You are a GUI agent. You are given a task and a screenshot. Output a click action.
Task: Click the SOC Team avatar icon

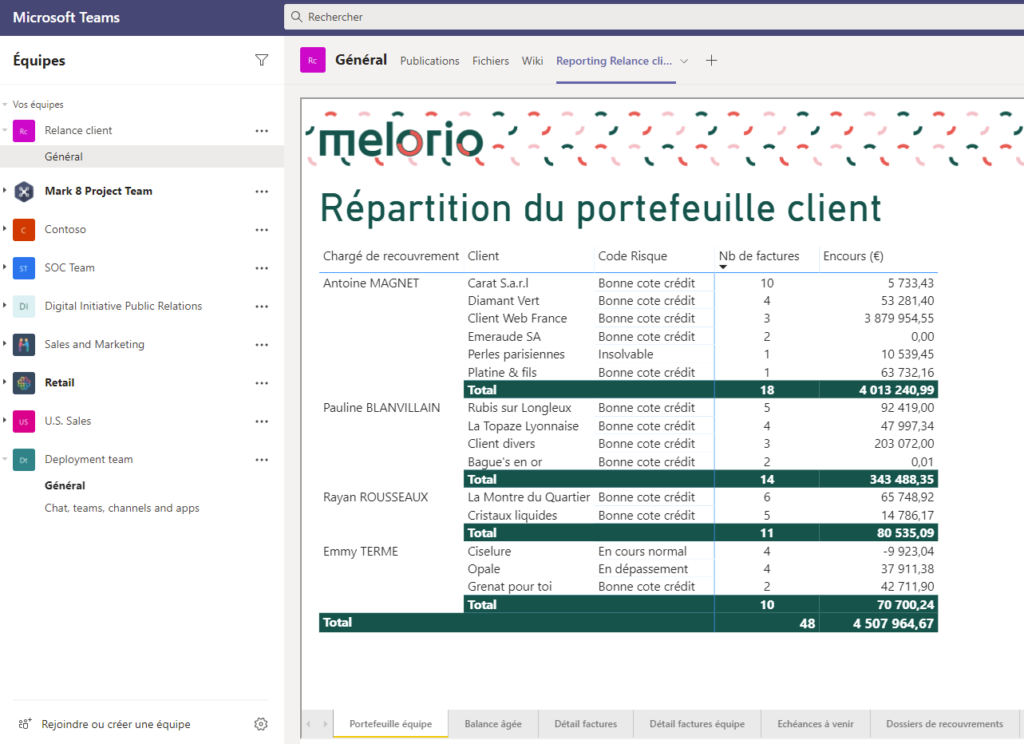point(24,268)
